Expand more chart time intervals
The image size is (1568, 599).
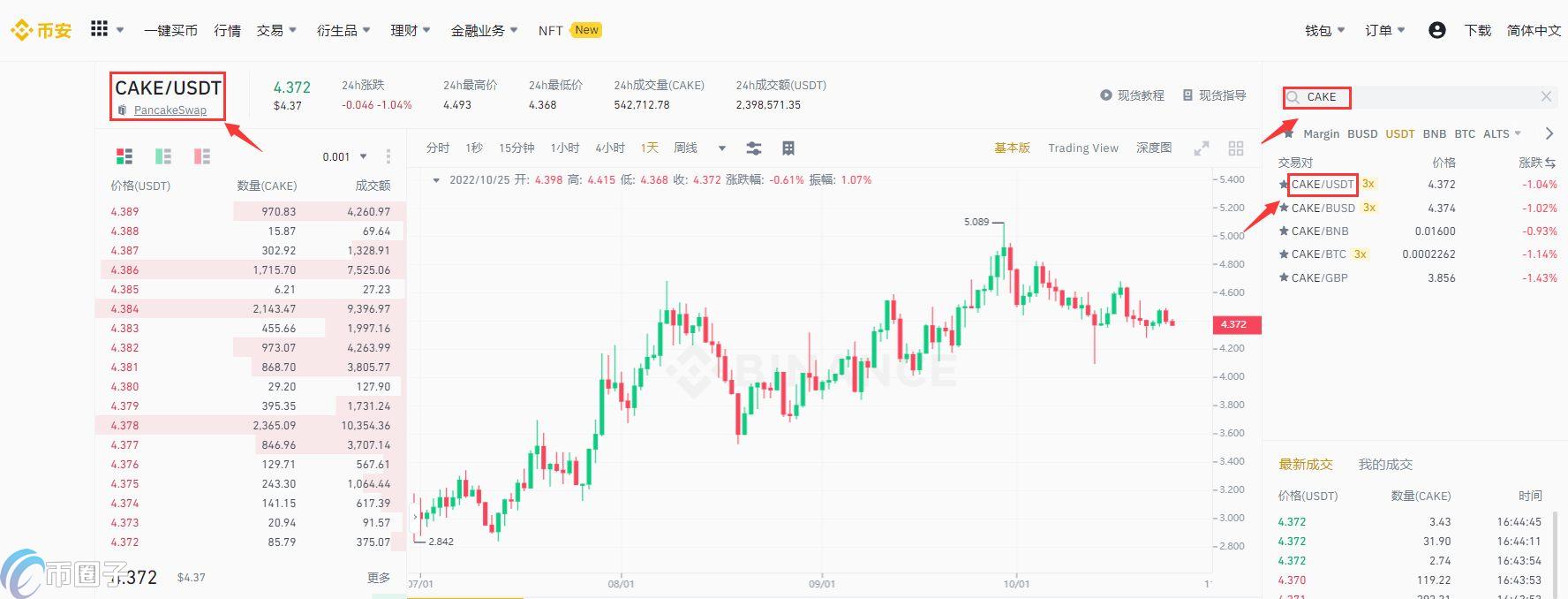point(722,148)
